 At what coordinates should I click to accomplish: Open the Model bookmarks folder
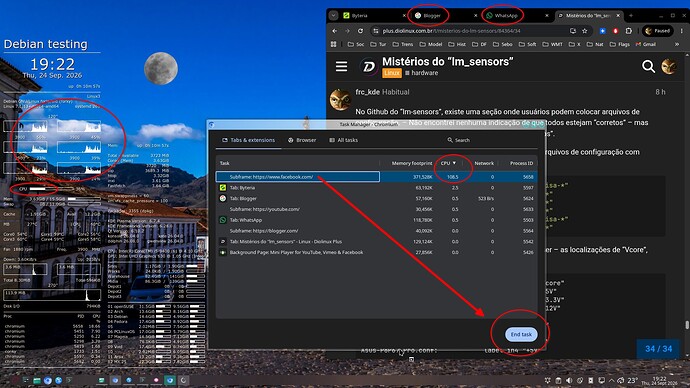[430, 44]
